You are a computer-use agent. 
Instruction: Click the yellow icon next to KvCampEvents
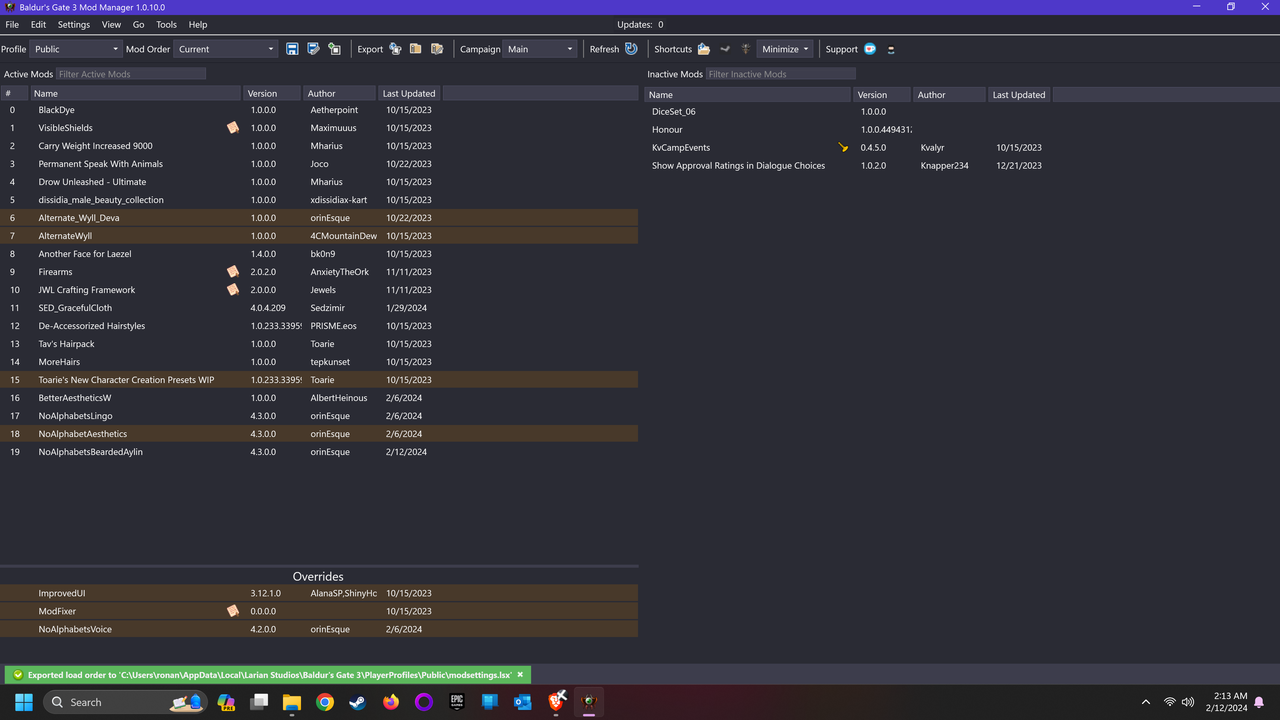point(842,146)
